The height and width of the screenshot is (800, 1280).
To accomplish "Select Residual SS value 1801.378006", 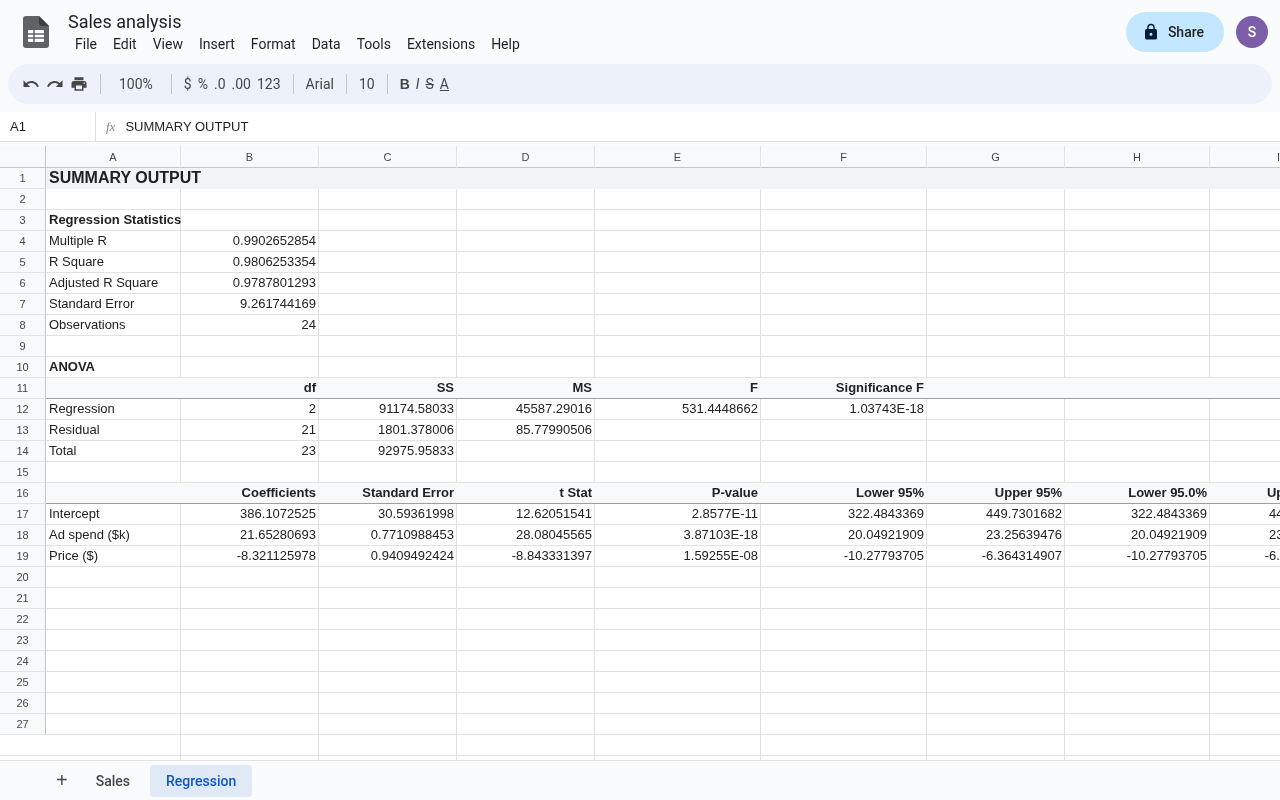I will [388, 430].
